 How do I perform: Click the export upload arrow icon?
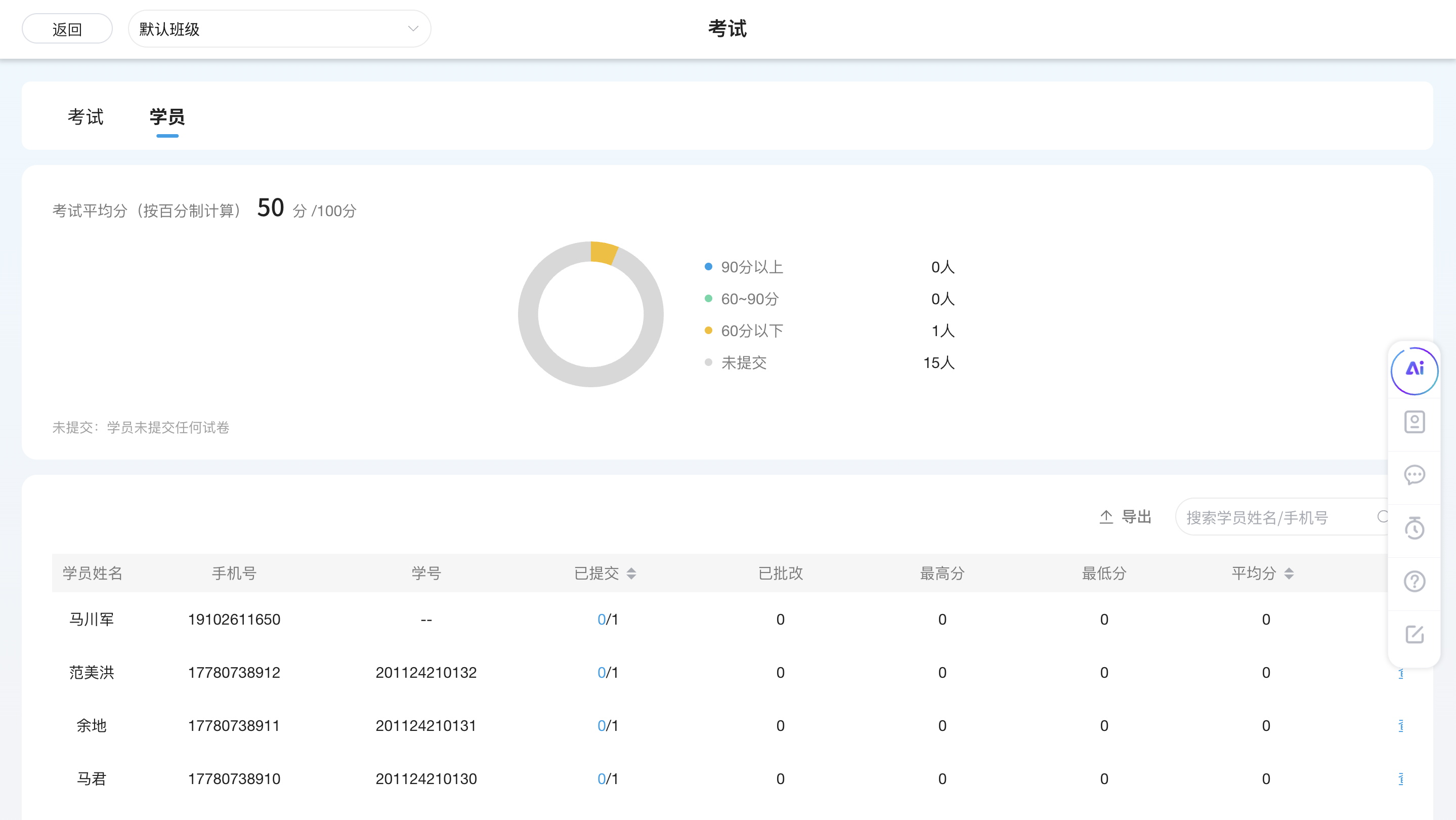[x=1106, y=517]
